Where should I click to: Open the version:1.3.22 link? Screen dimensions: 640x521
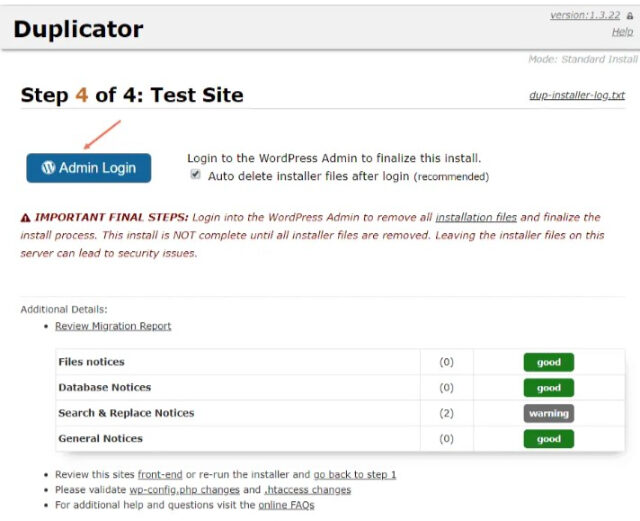585,15
